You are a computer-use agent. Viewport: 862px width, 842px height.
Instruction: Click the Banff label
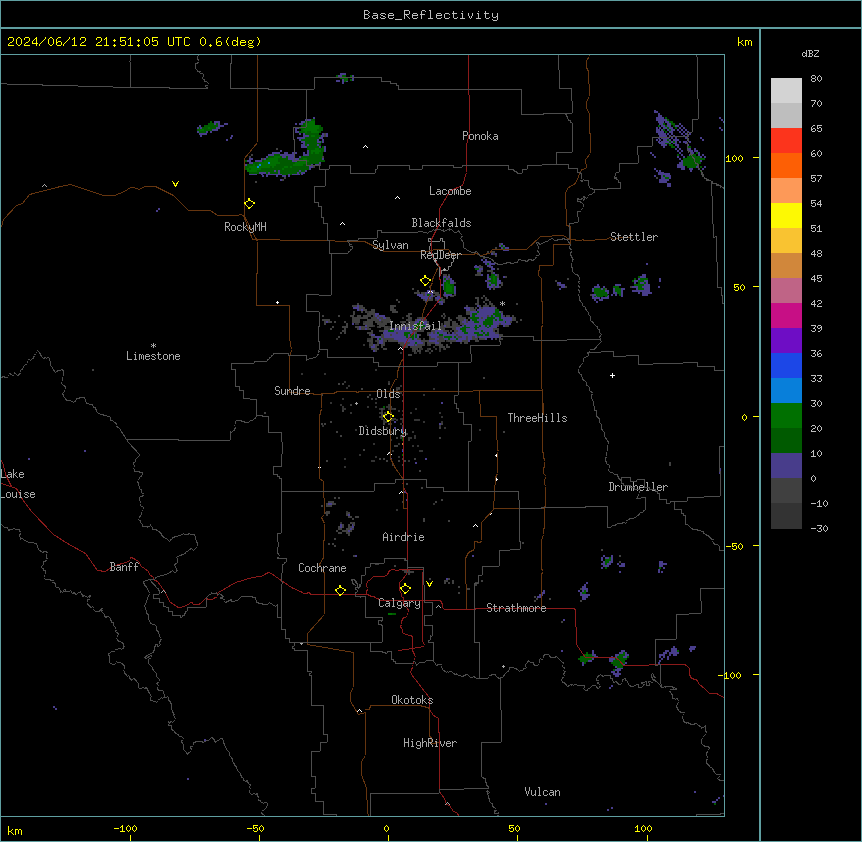click(x=124, y=567)
